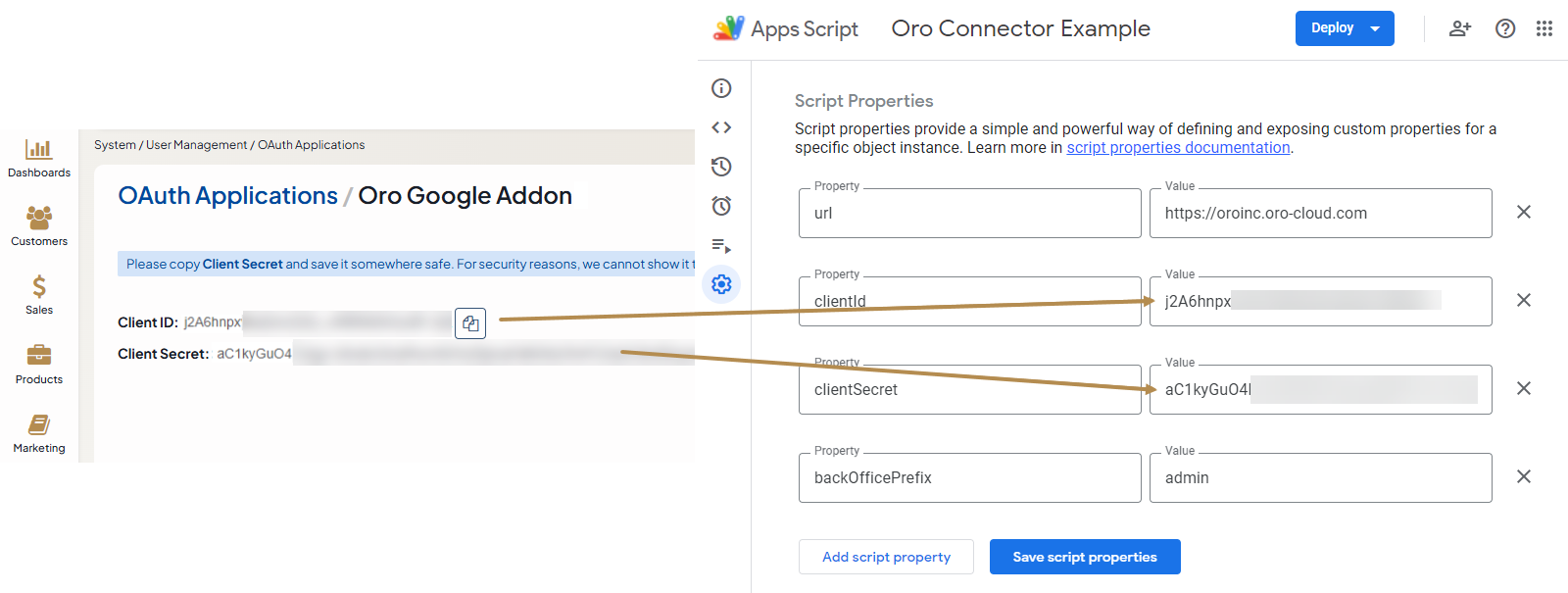Remove the url script property

[x=1524, y=212]
